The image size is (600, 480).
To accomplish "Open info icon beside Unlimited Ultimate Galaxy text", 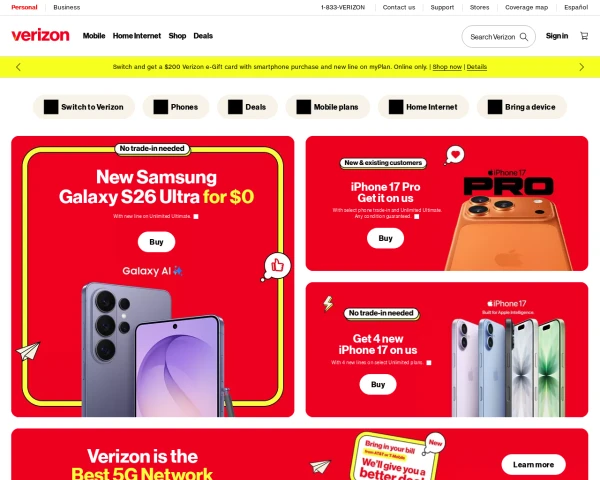I will click(x=196, y=217).
